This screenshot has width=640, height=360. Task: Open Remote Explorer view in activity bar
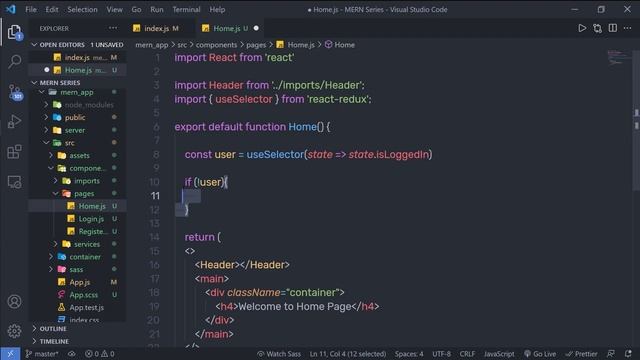pyautogui.click(x=14, y=182)
